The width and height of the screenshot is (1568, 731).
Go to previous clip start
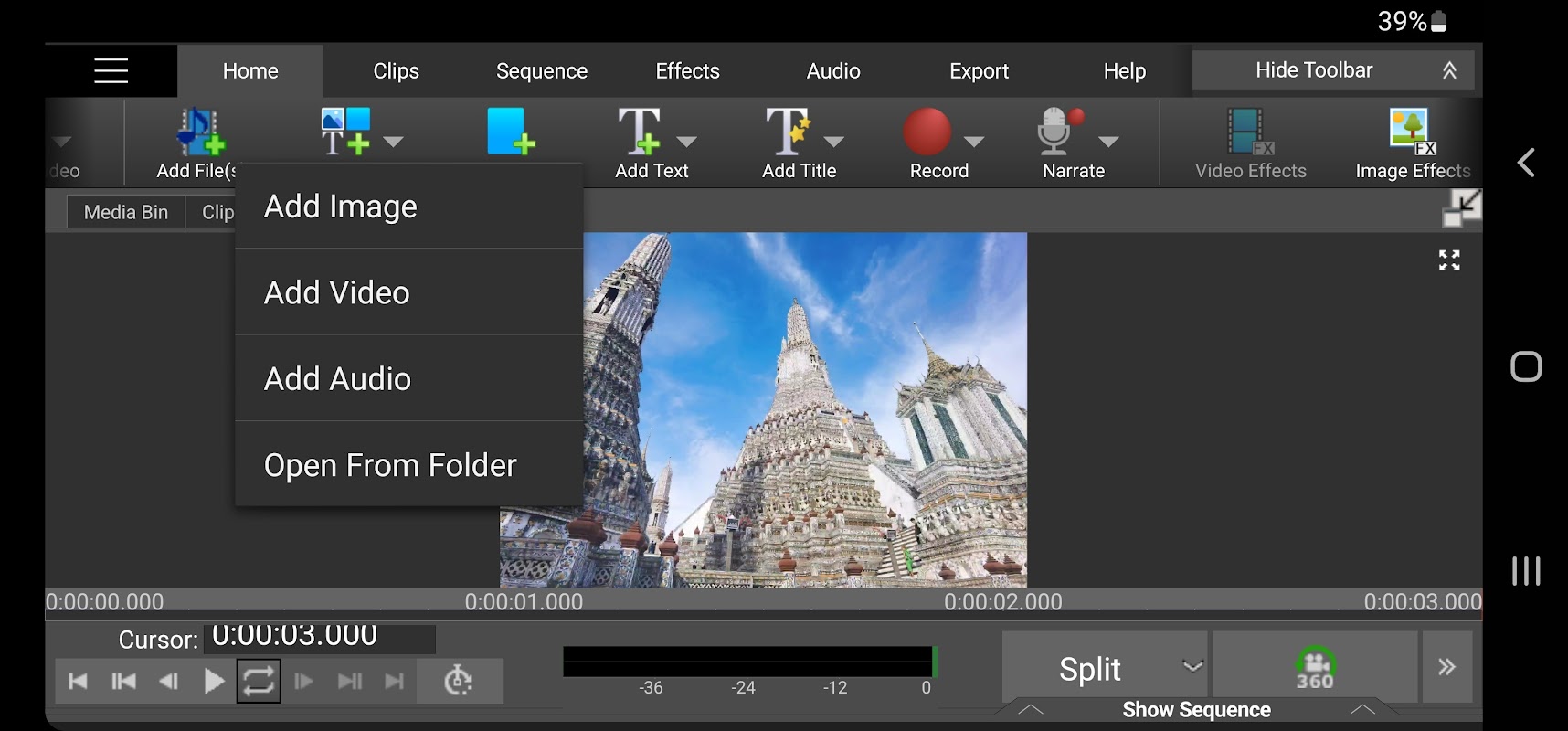click(x=123, y=681)
